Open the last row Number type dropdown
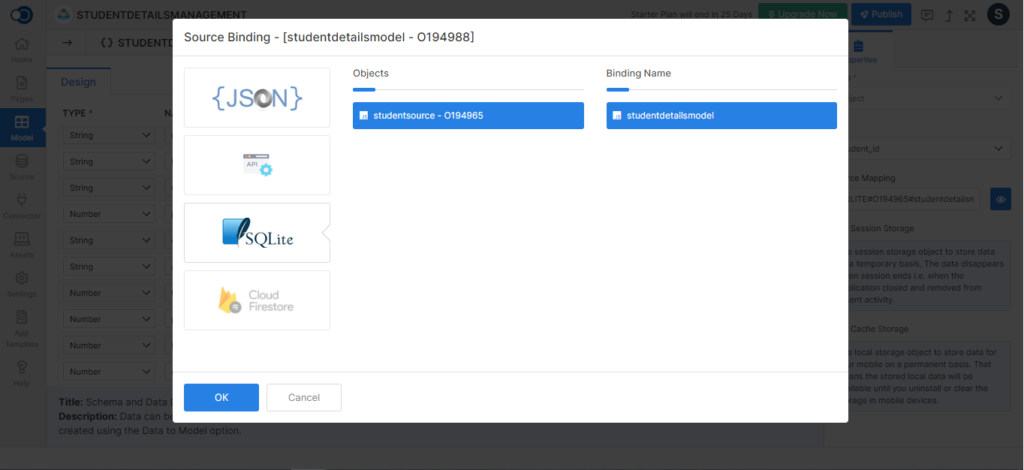 (109, 371)
